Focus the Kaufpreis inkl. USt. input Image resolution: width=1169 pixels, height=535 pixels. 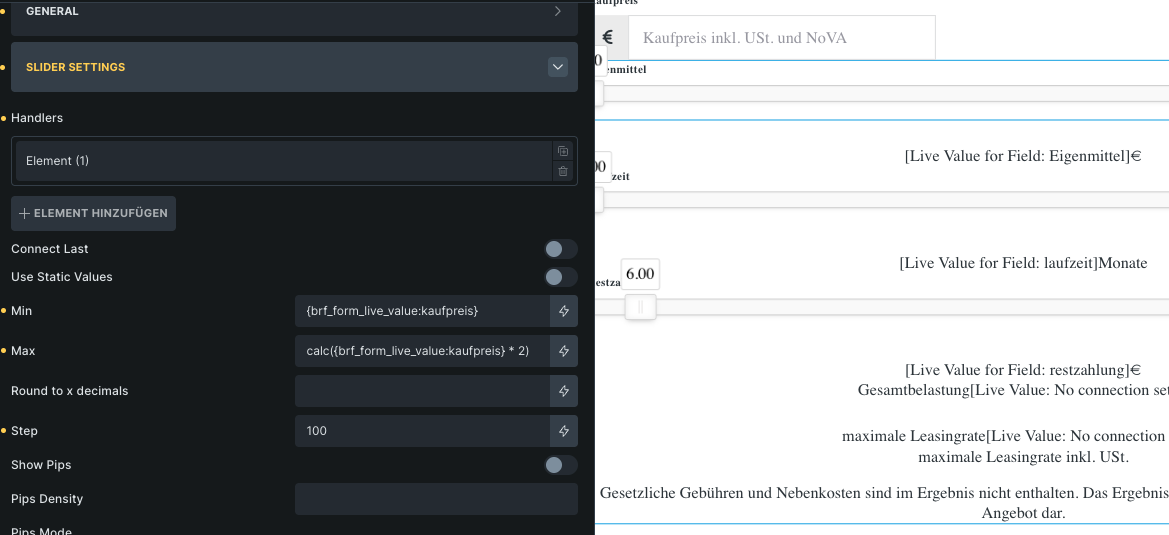780,38
